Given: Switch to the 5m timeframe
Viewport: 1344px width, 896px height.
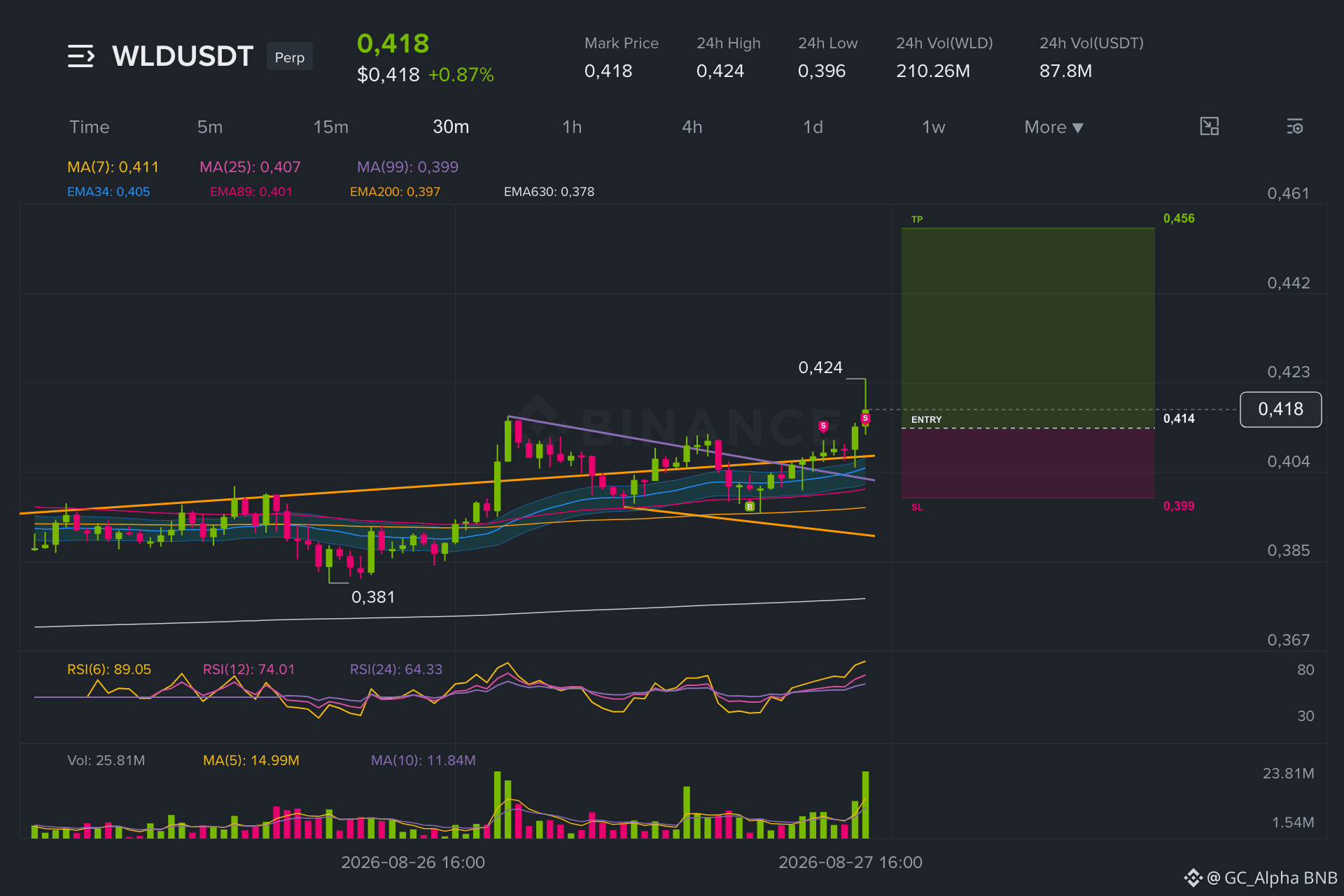Looking at the screenshot, I should coord(210,127).
